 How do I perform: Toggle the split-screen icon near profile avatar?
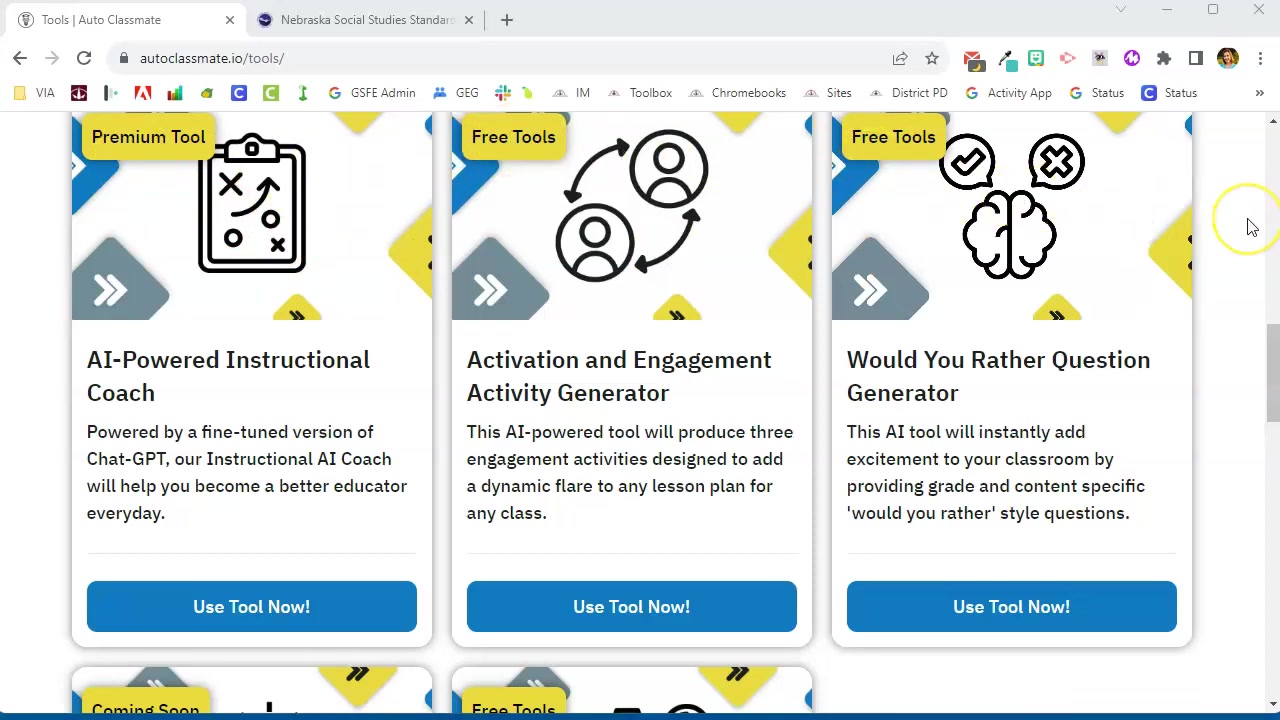[x=1195, y=58]
